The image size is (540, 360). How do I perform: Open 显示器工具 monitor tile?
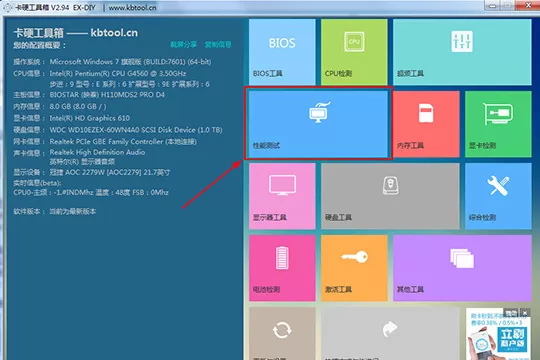(282, 196)
